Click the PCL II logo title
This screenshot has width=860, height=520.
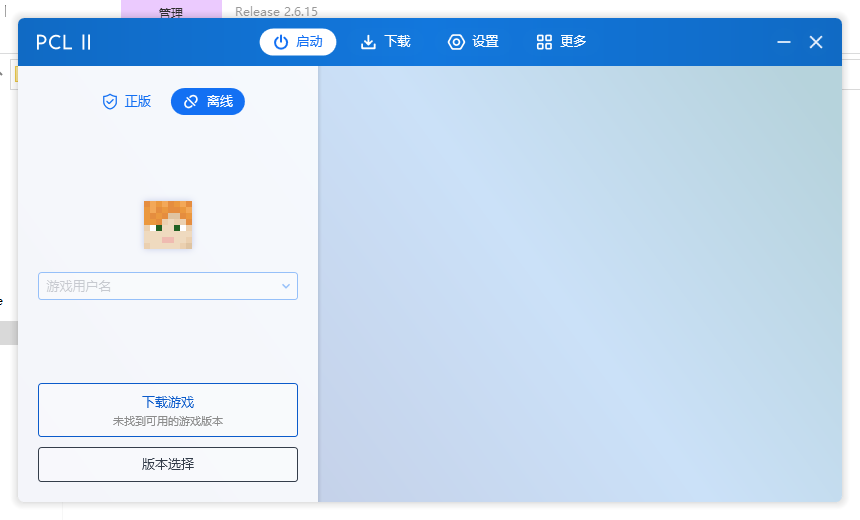pyautogui.click(x=64, y=42)
